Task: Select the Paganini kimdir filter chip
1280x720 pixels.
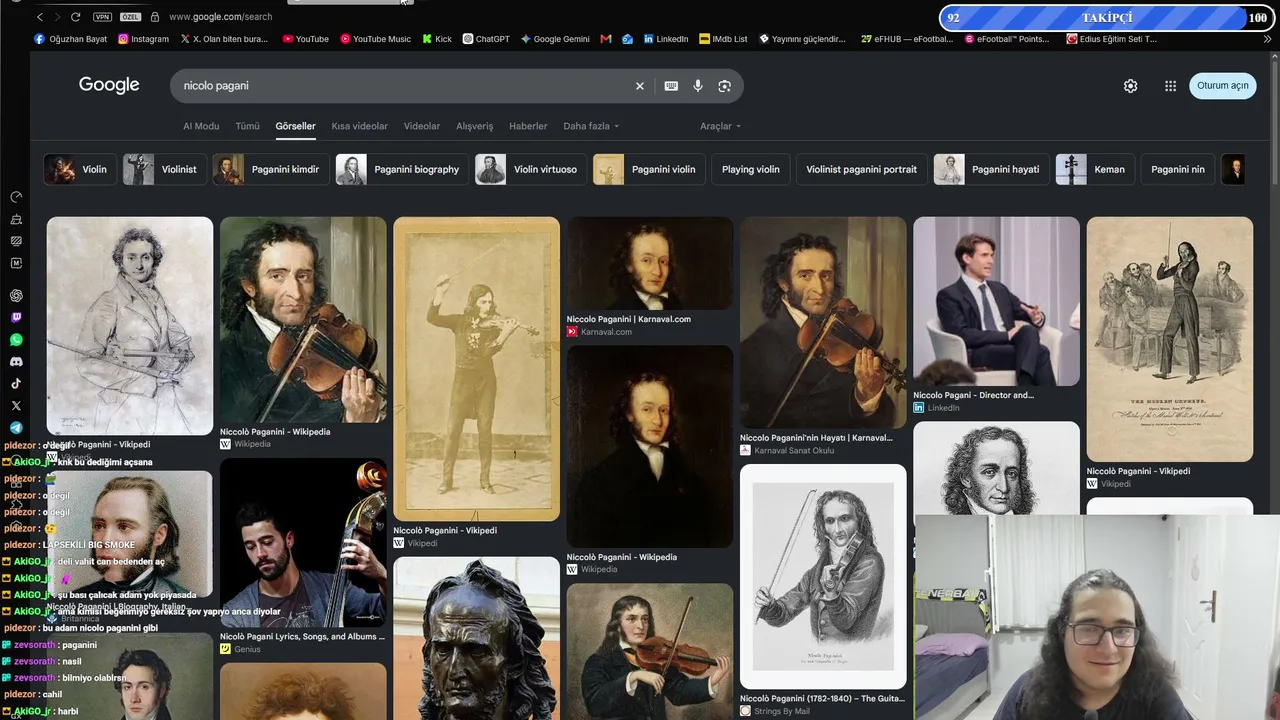Action: (271, 169)
